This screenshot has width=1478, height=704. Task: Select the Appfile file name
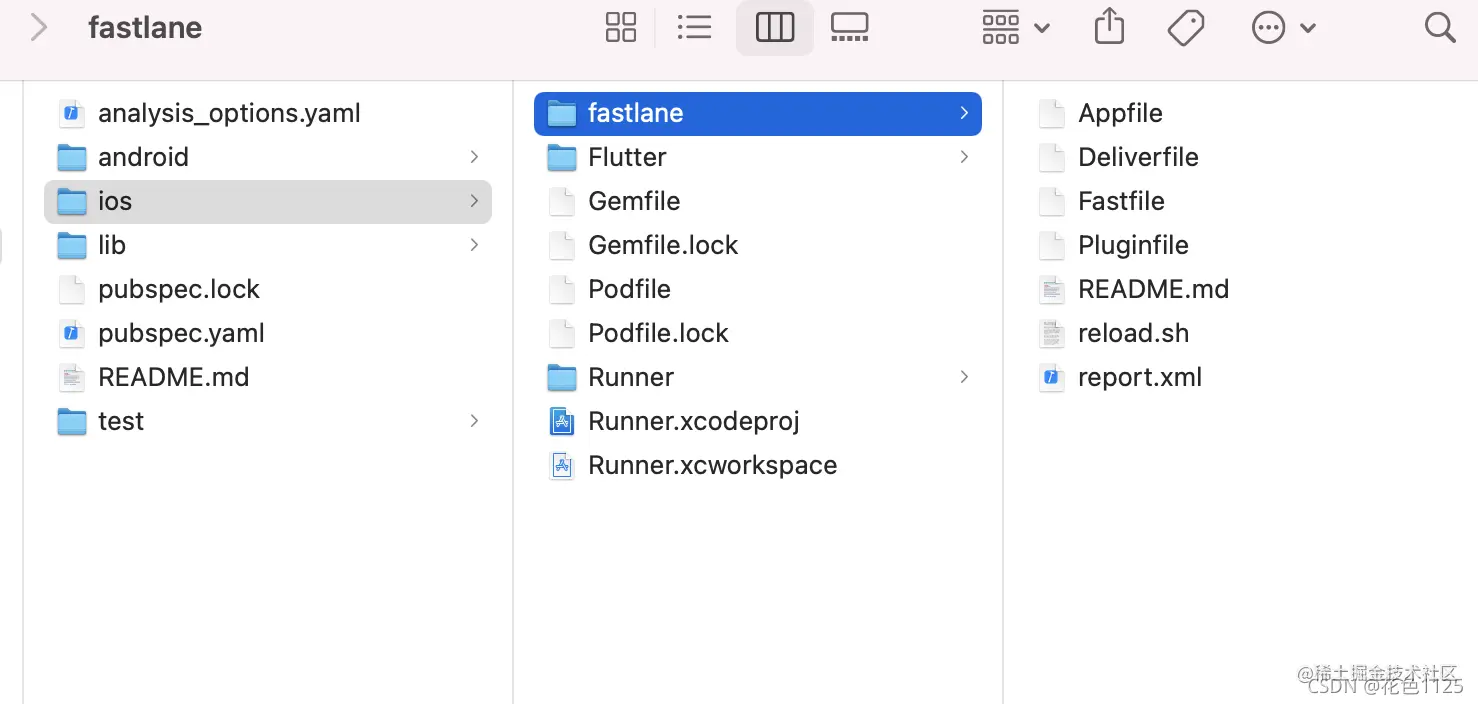(1120, 114)
